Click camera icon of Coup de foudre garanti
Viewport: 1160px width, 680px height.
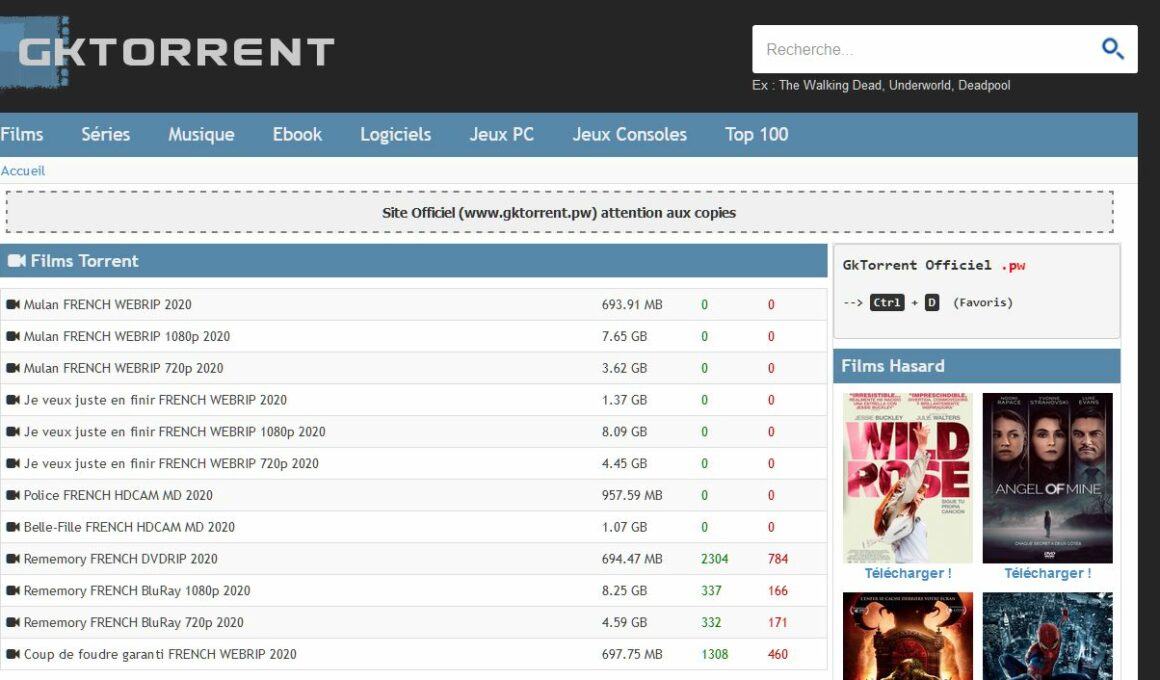tap(13, 654)
